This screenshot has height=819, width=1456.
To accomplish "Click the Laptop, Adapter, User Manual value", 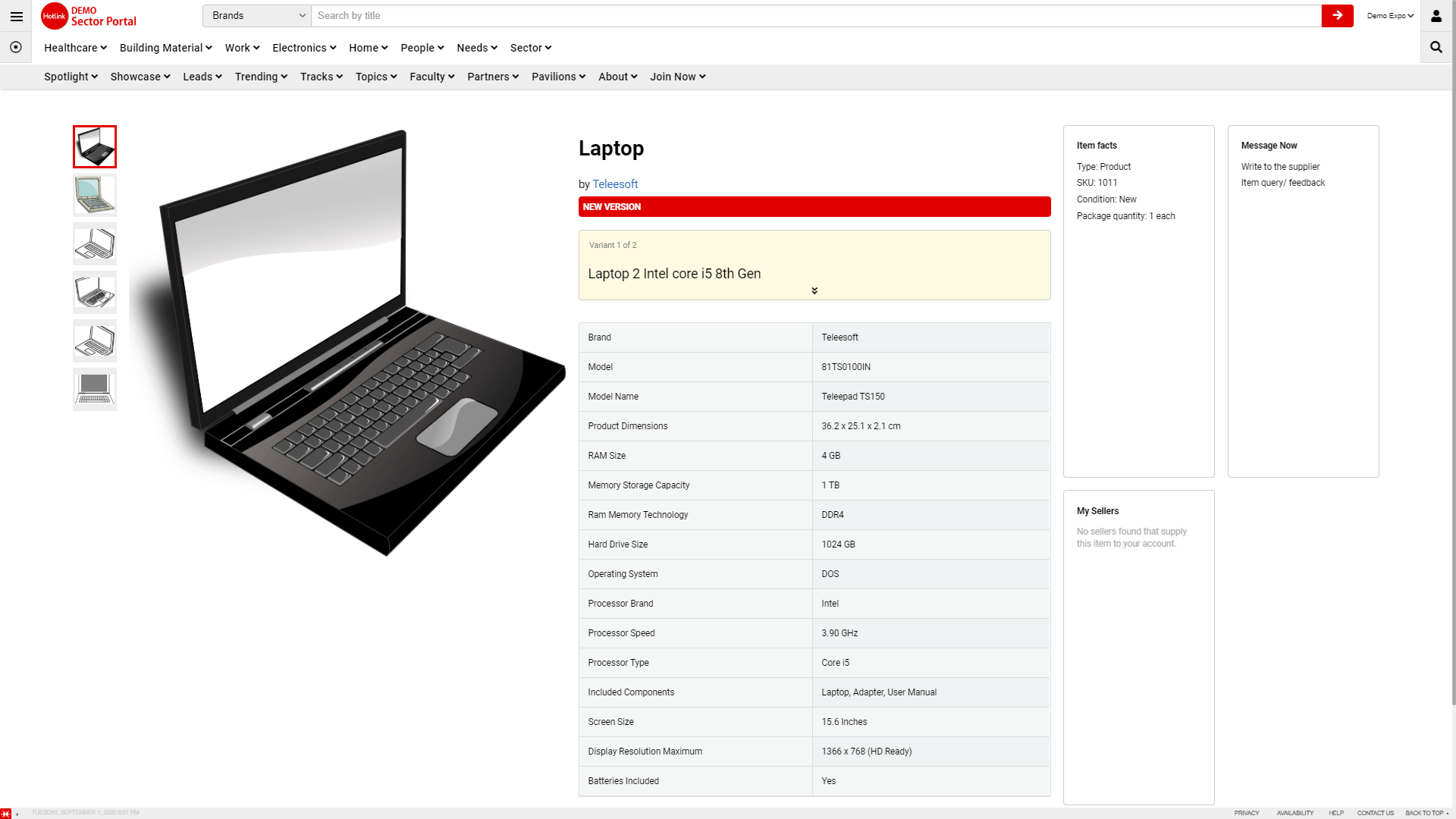I will [879, 692].
